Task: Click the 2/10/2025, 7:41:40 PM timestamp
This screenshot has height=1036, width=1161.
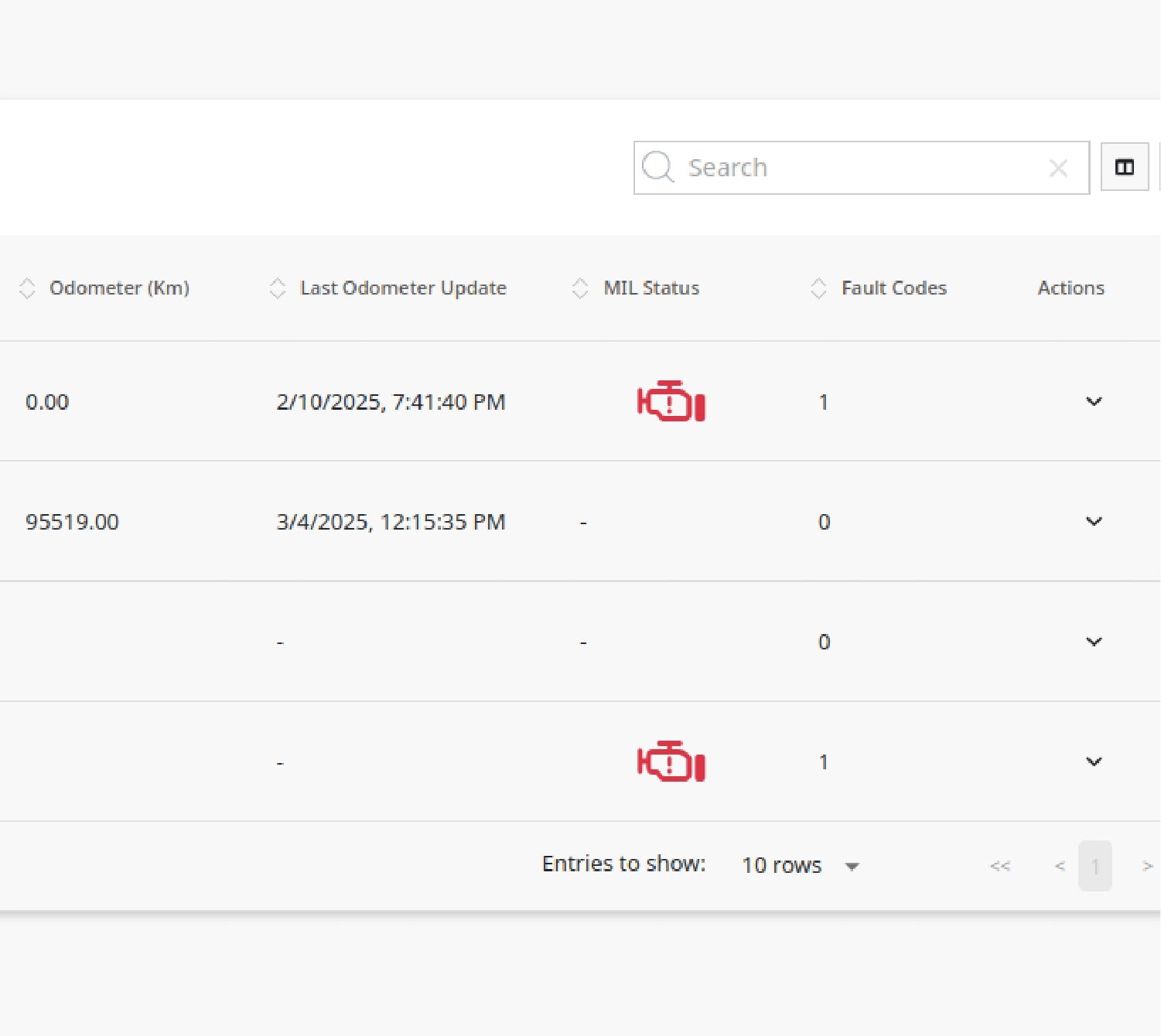Action: pyautogui.click(x=391, y=402)
